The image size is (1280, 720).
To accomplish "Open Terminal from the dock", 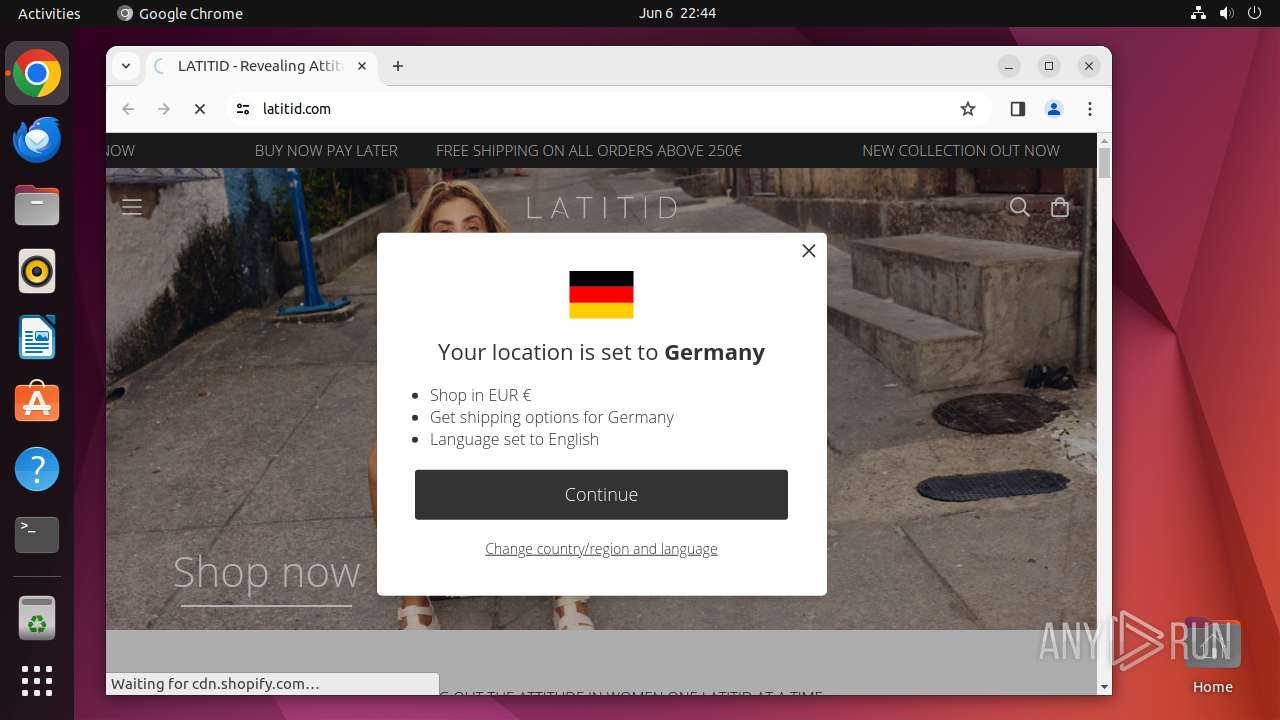I will pos(37,535).
